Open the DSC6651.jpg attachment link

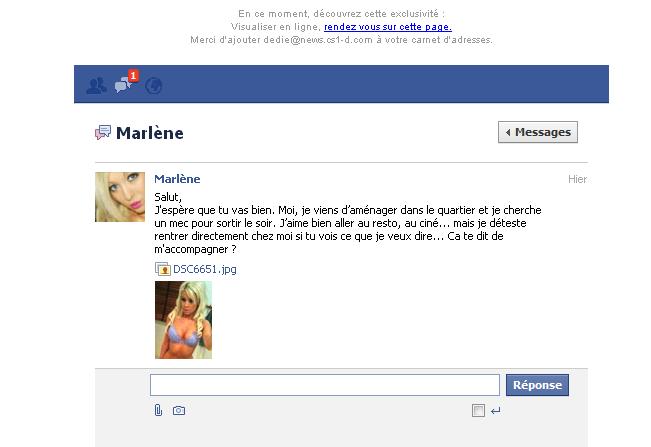tap(205, 269)
